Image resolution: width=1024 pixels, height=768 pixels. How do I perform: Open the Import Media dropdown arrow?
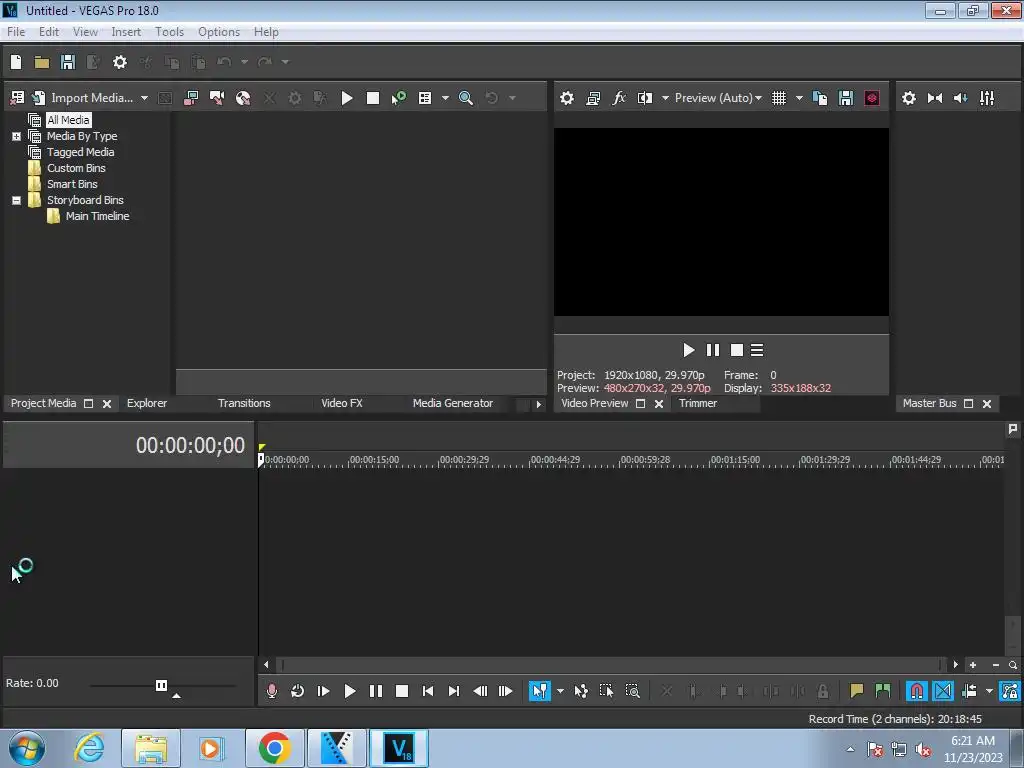pos(144,98)
